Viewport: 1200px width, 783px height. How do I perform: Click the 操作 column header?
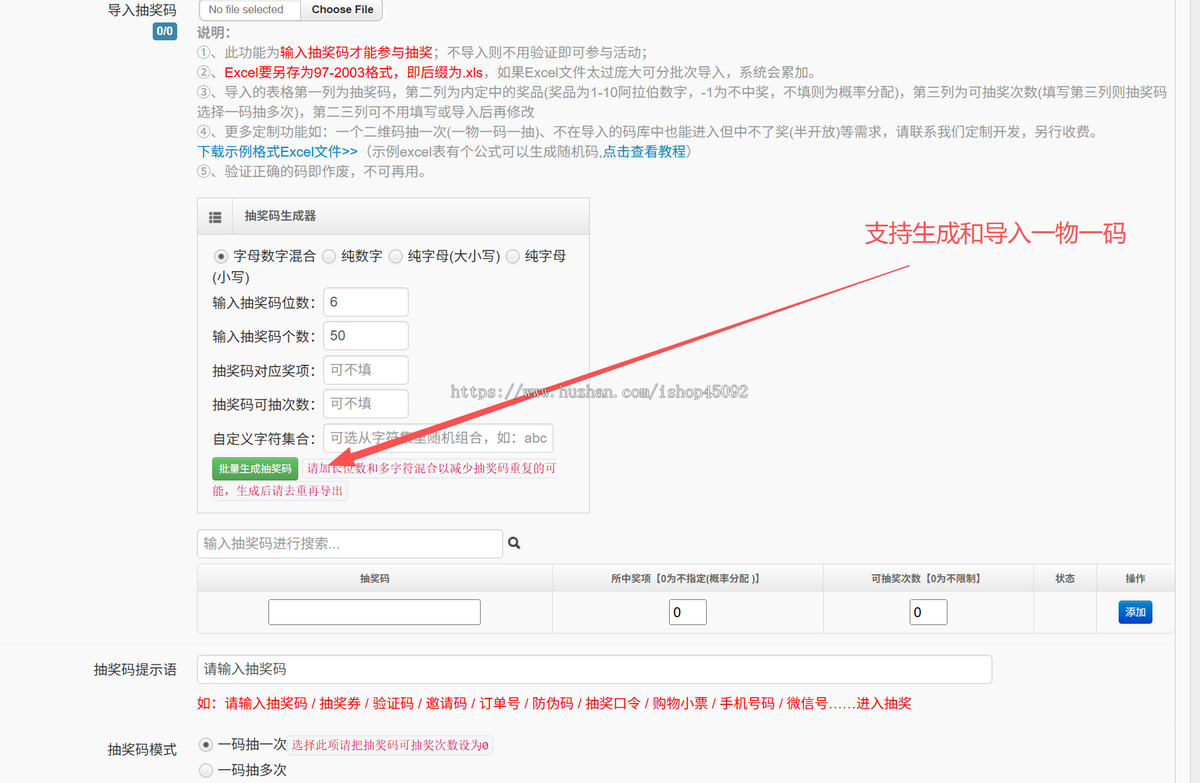[1135, 578]
